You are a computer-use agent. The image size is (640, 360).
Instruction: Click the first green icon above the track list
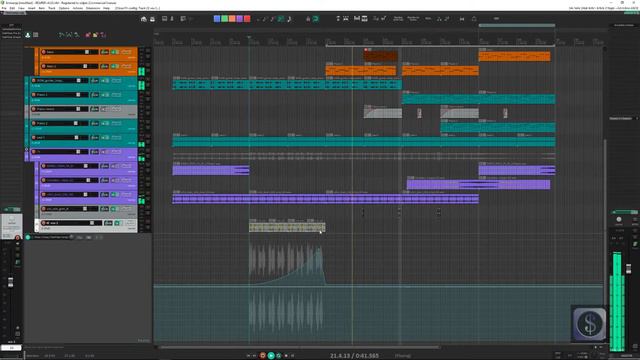tap(61, 35)
